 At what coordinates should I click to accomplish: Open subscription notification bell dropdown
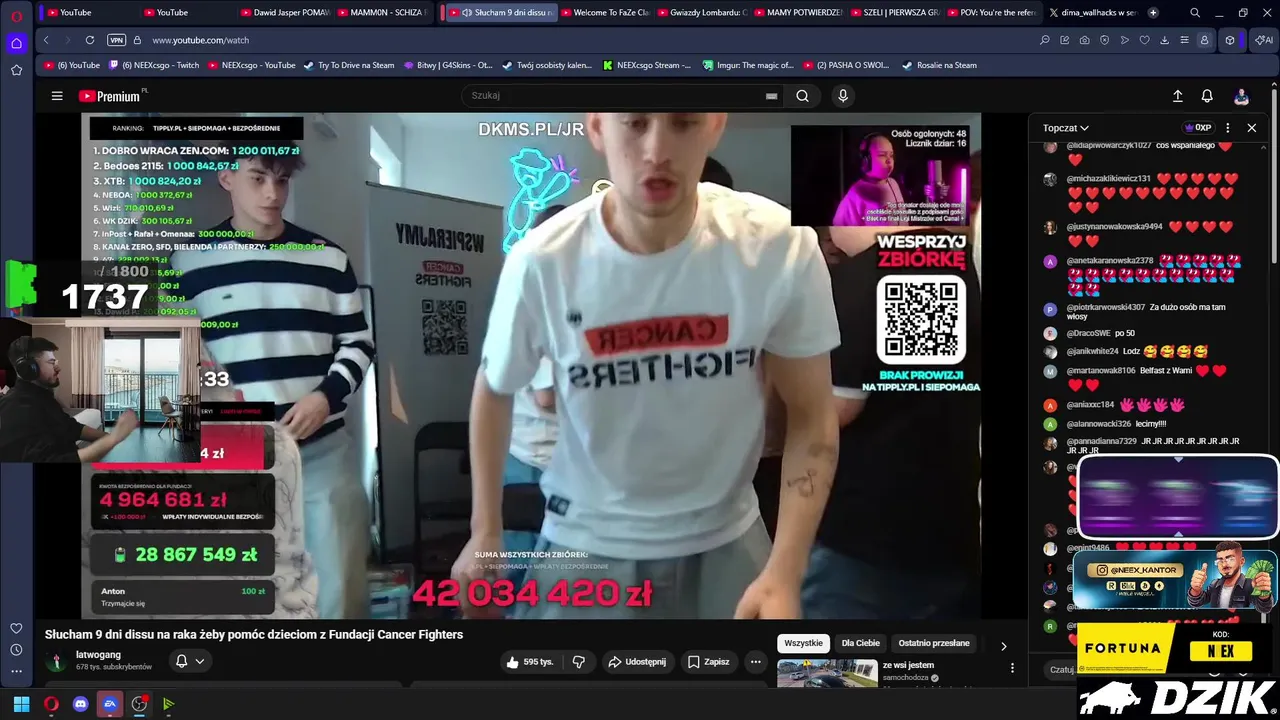(189, 661)
